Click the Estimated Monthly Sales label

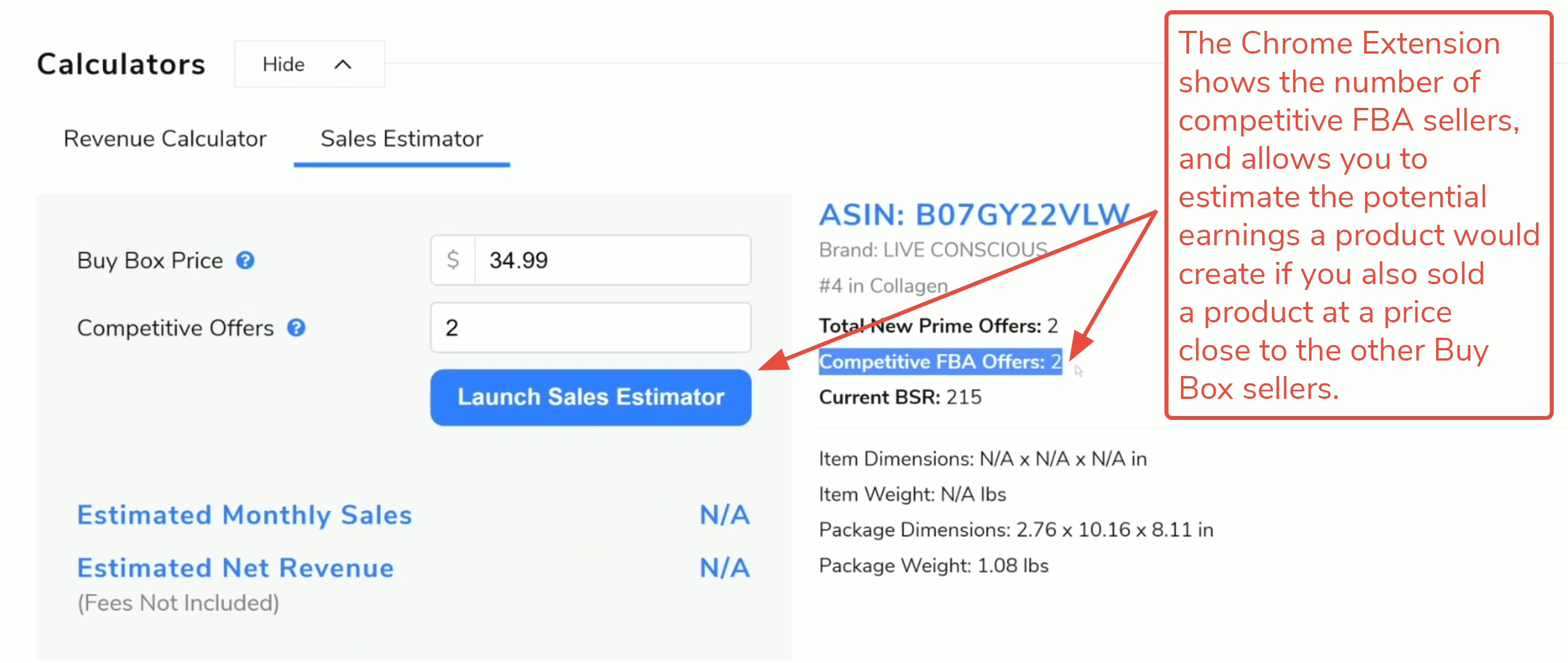coord(245,515)
